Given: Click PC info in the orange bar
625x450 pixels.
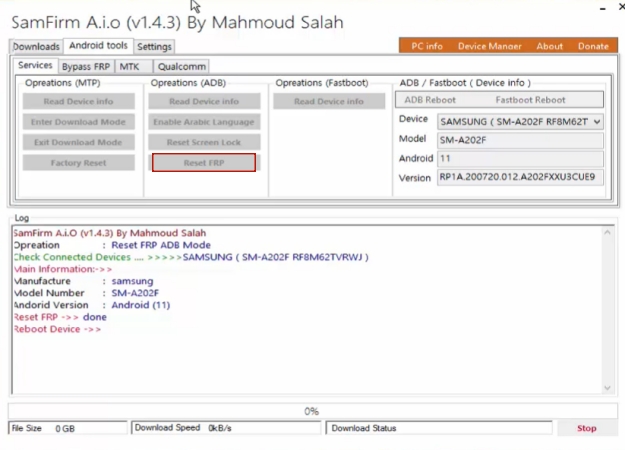Looking at the screenshot, I should pyautogui.click(x=427, y=46).
